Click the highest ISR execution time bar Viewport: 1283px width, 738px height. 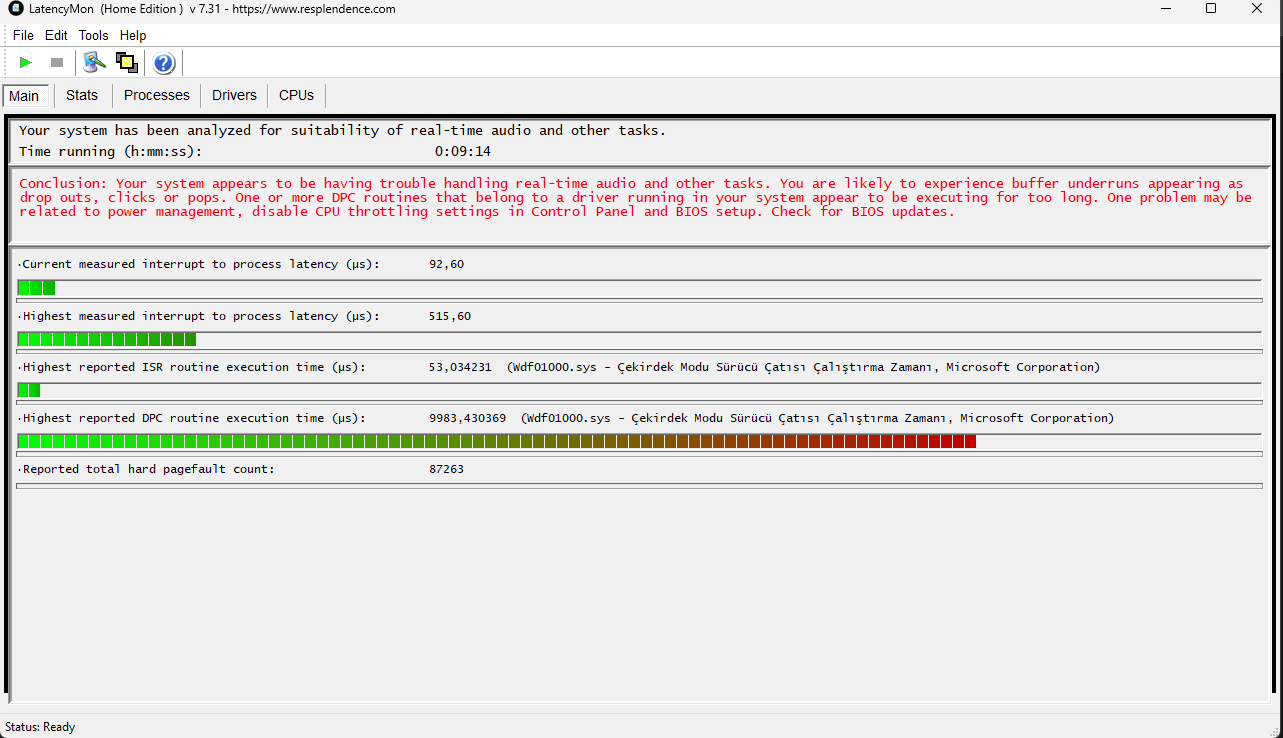click(x=639, y=390)
